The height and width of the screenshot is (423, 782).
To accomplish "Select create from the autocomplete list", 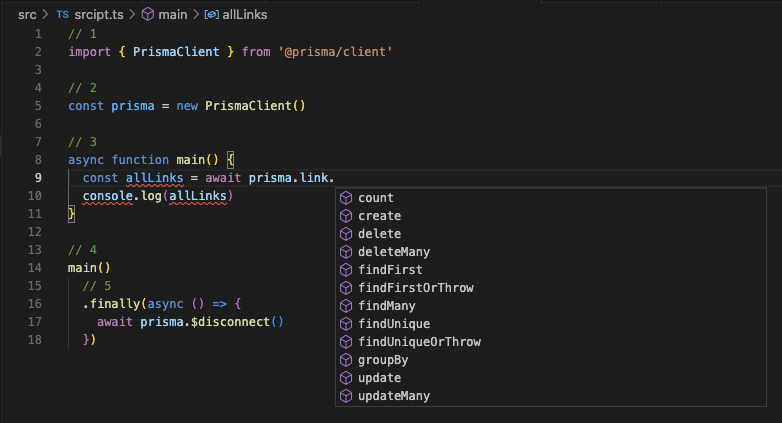I will tap(379, 216).
